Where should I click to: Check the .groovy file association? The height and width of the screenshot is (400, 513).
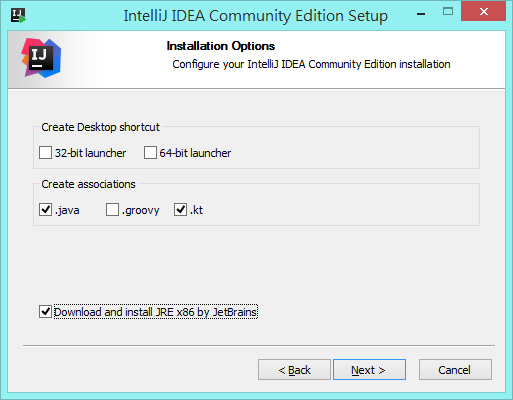point(112,210)
